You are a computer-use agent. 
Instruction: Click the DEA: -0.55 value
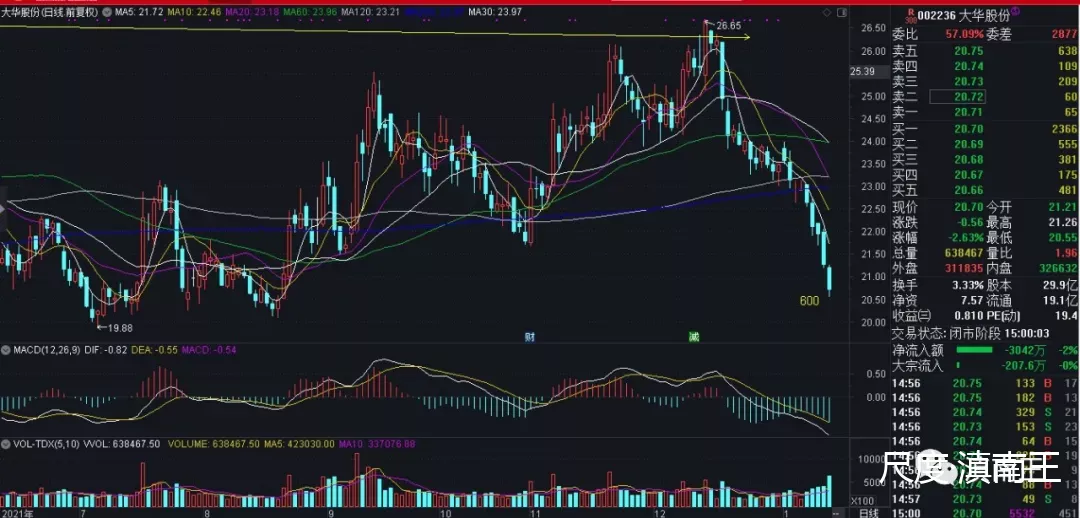(155, 350)
